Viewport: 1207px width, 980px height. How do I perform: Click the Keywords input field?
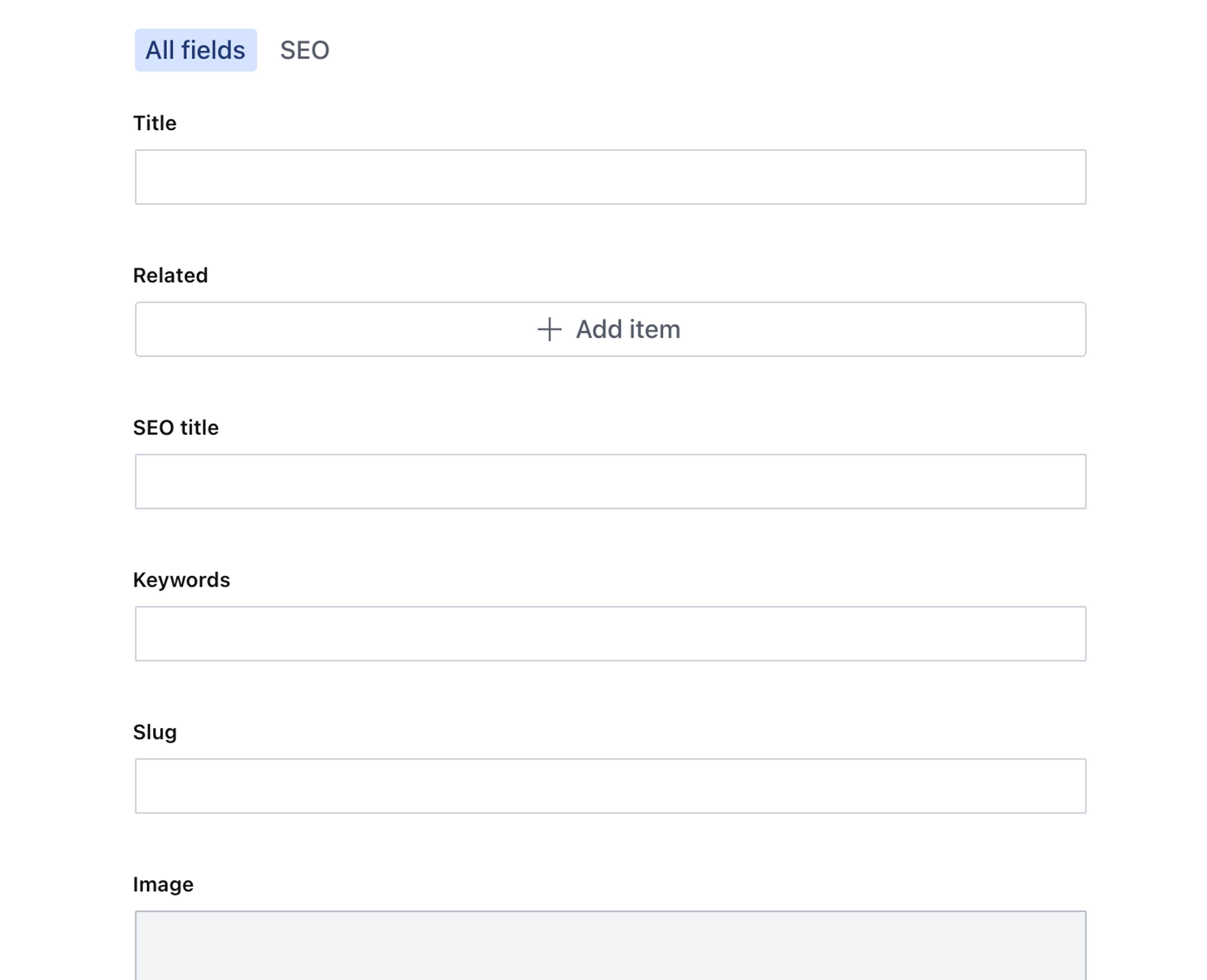click(610, 633)
